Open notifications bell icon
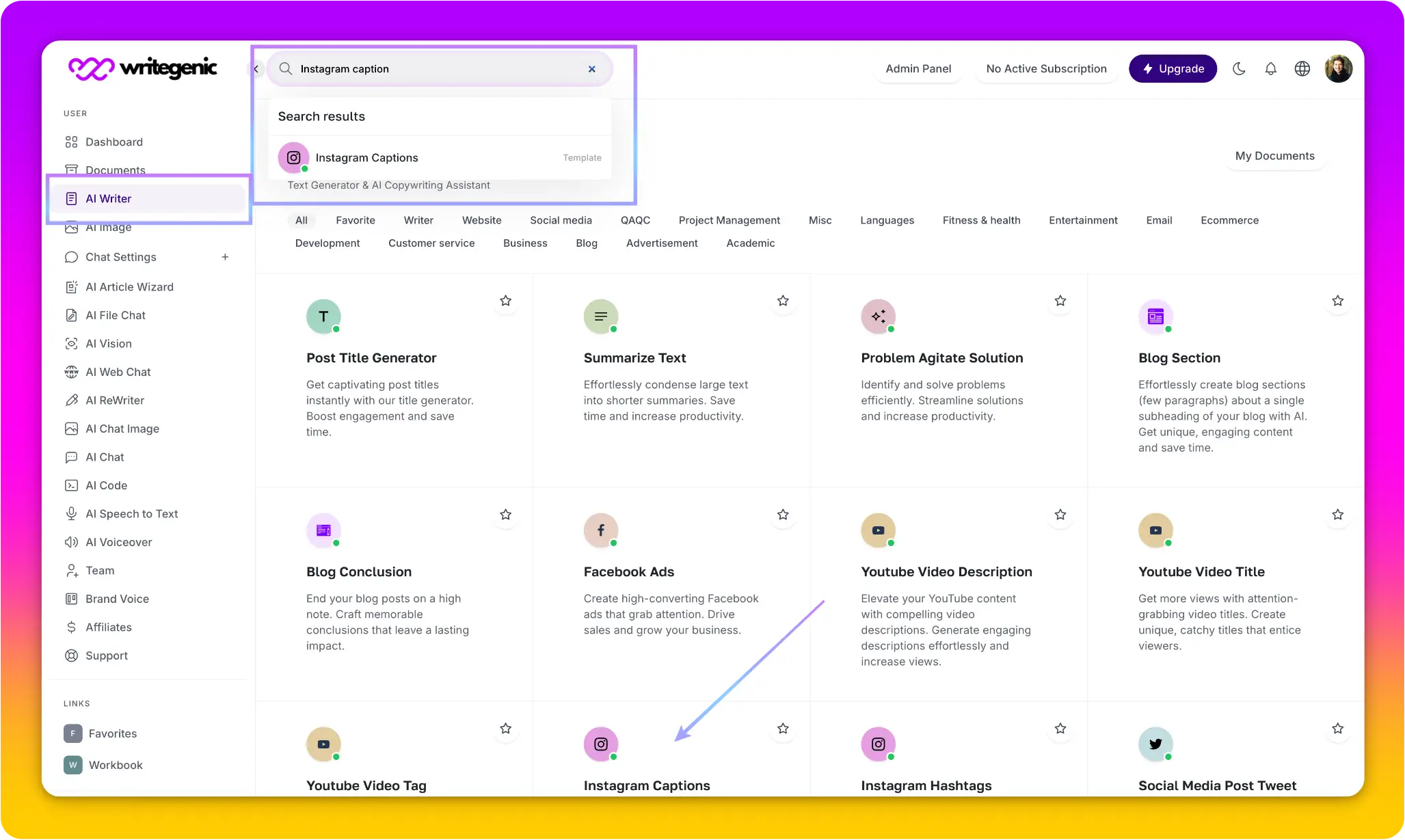 pyautogui.click(x=1270, y=68)
